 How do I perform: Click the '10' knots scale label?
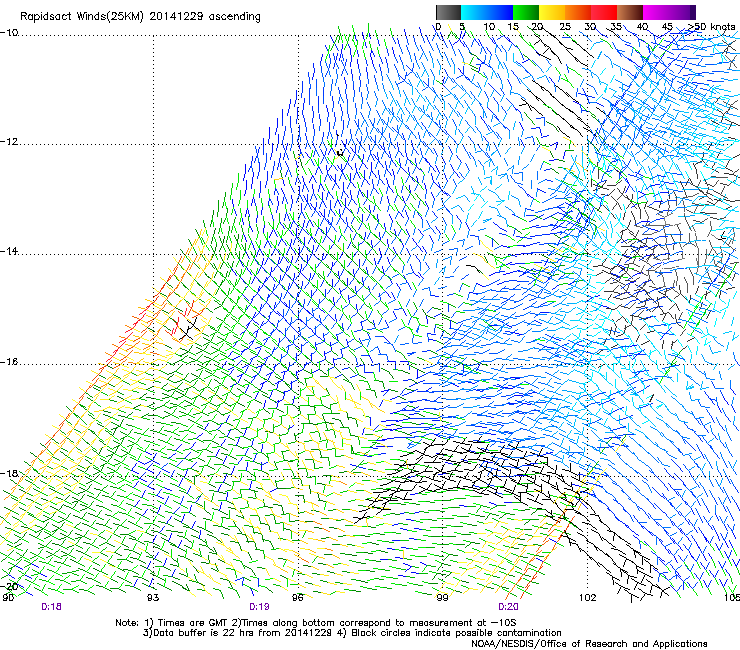[489, 26]
